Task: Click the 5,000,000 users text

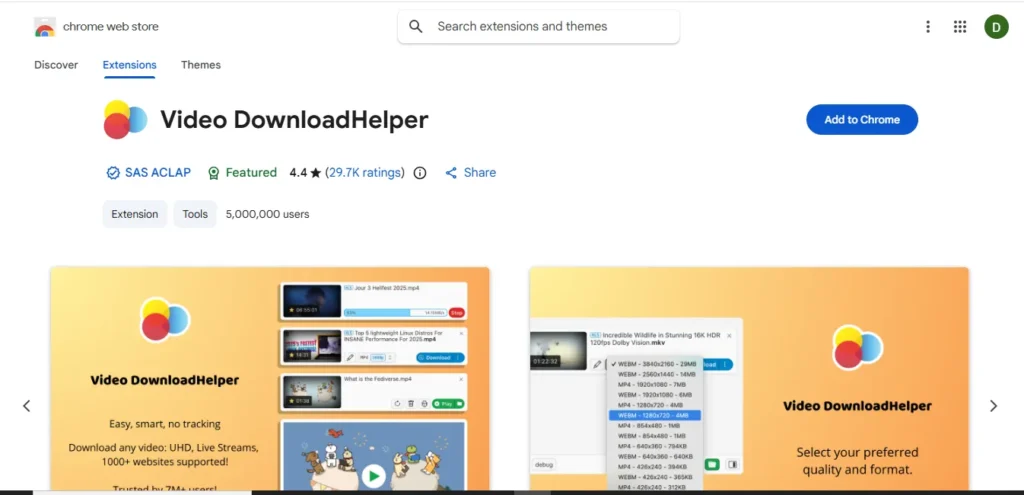Action: click(x=268, y=214)
